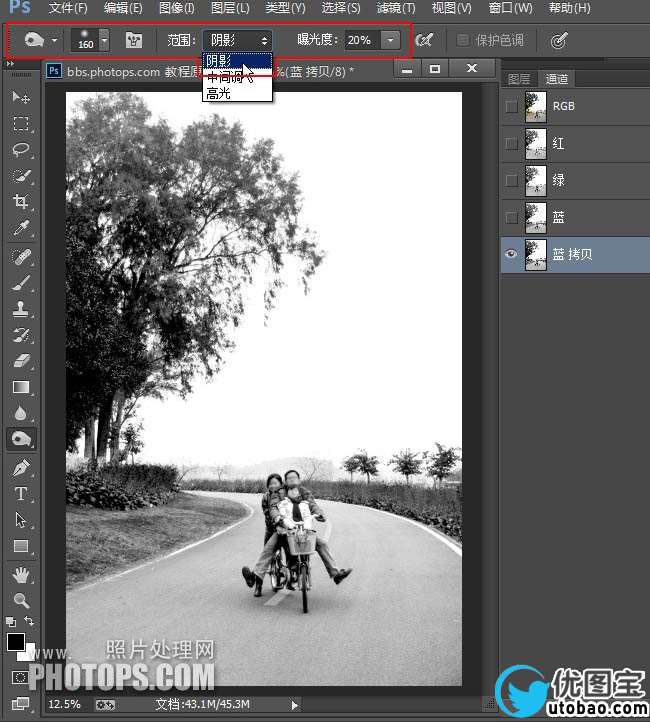The height and width of the screenshot is (722, 650).
Task: Show the RGB channel visibility
Action: pos(511,106)
